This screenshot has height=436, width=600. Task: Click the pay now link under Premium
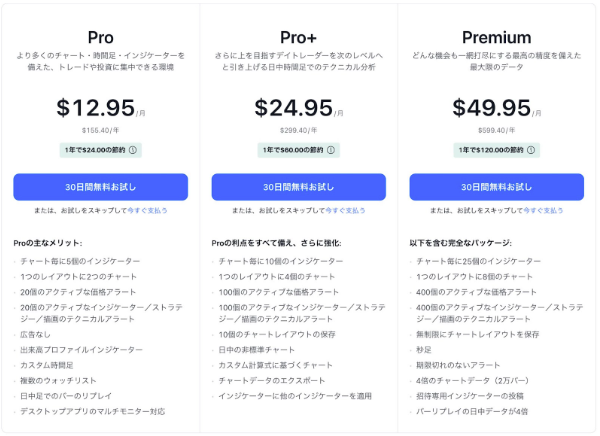(543, 211)
